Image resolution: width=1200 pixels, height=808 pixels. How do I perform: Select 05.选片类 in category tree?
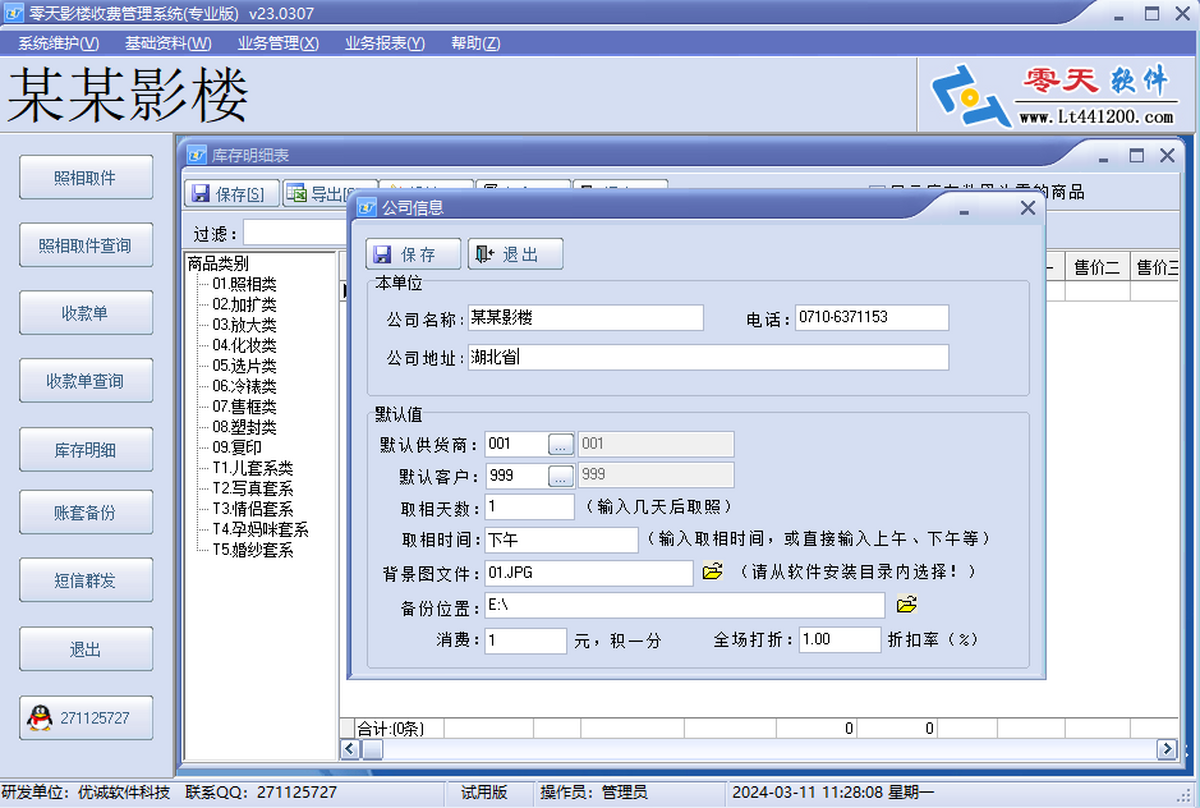244,366
